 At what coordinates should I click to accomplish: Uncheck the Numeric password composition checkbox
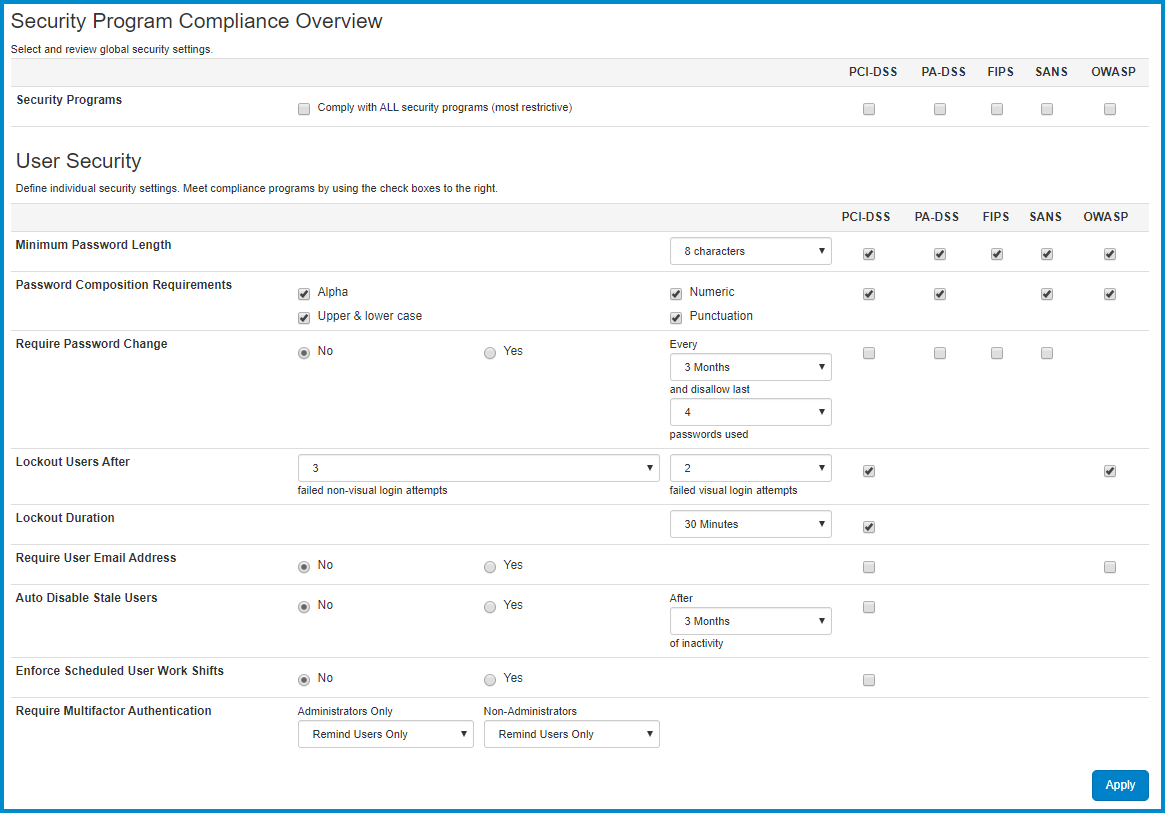pos(676,294)
